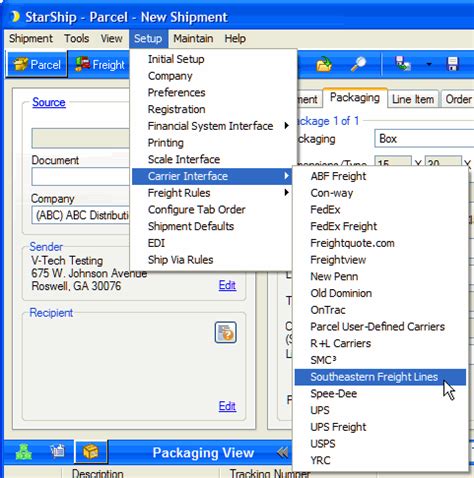Choose USPS carrier interface
The height and width of the screenshot is (478, 474).
pos(380,444)
